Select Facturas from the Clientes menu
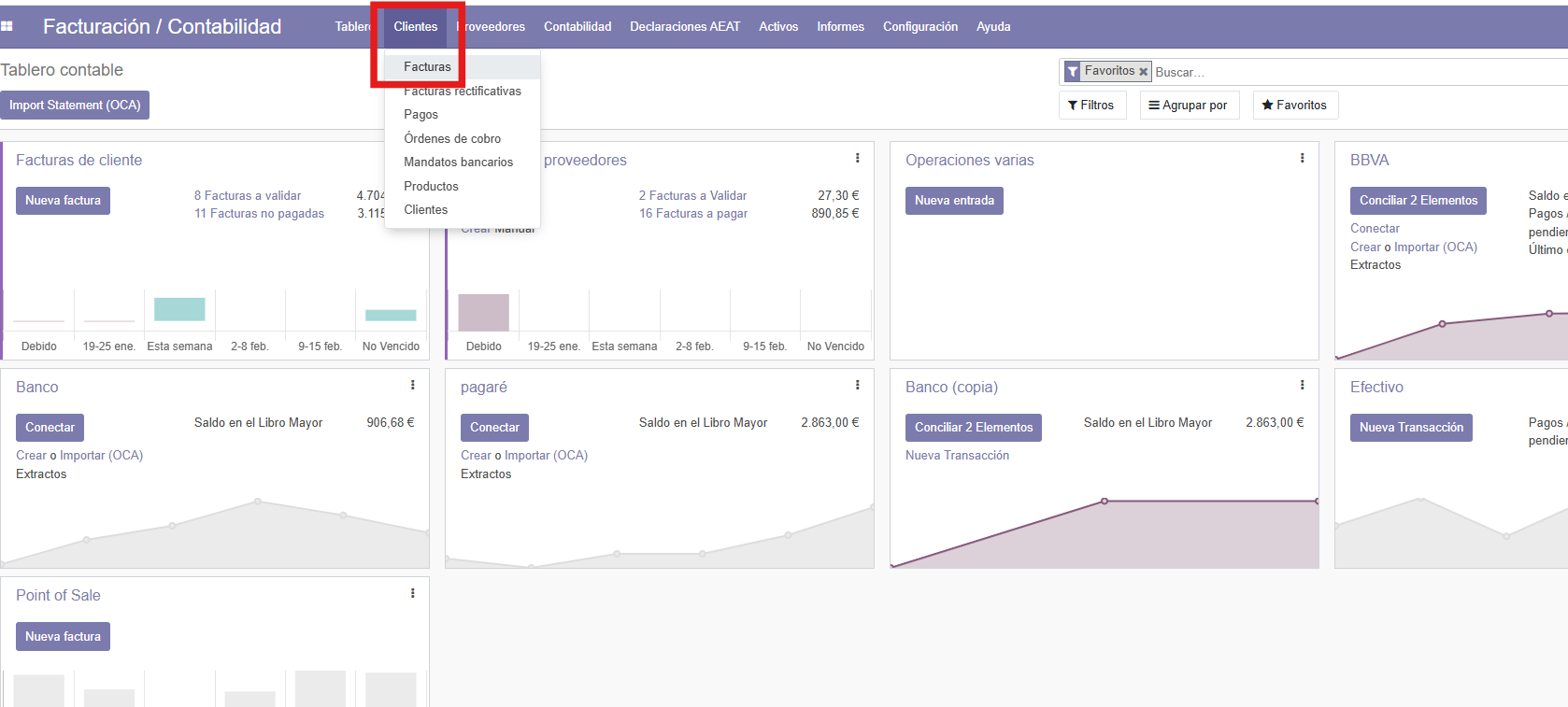1568x707 pixels. [427, 67]
